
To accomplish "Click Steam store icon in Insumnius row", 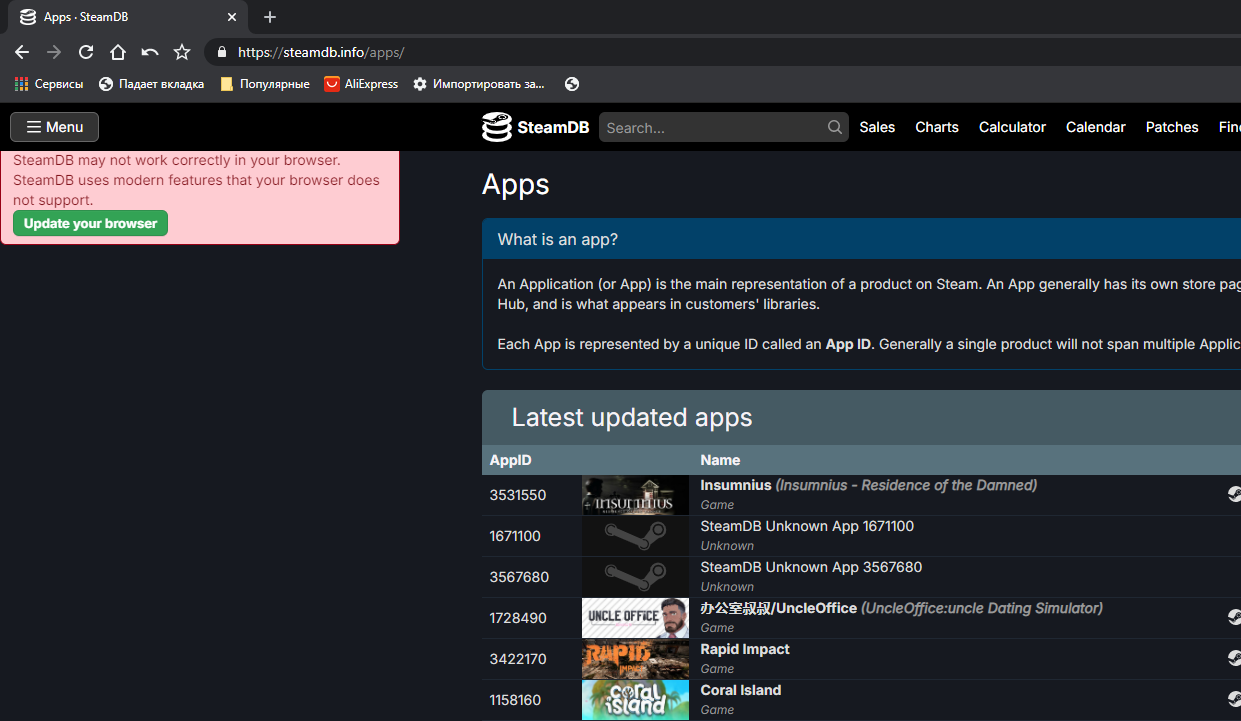I will point(1235,494).
